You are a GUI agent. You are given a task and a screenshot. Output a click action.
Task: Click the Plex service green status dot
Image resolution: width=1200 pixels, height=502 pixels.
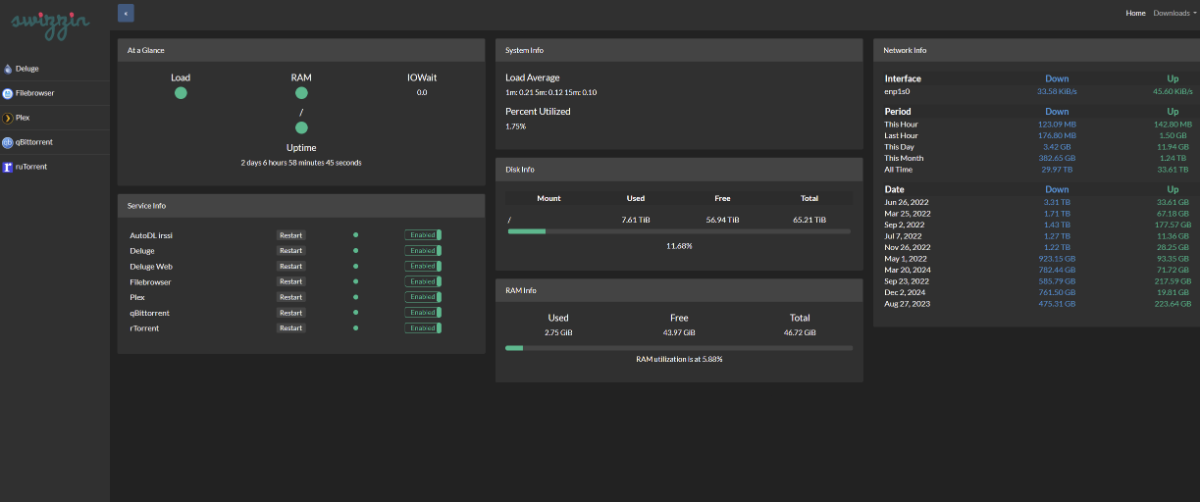355,297
